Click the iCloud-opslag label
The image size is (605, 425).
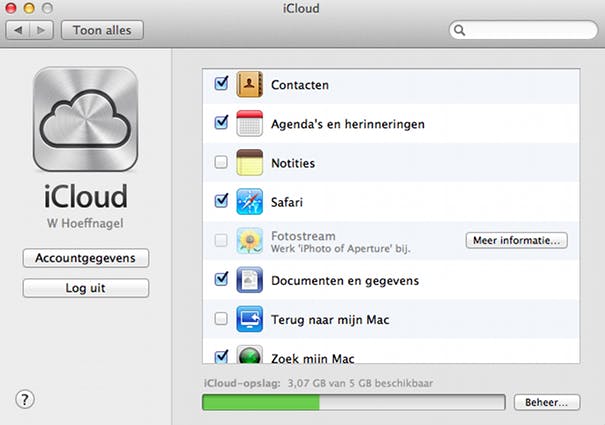pyautogui.click(x=242, y=383)
